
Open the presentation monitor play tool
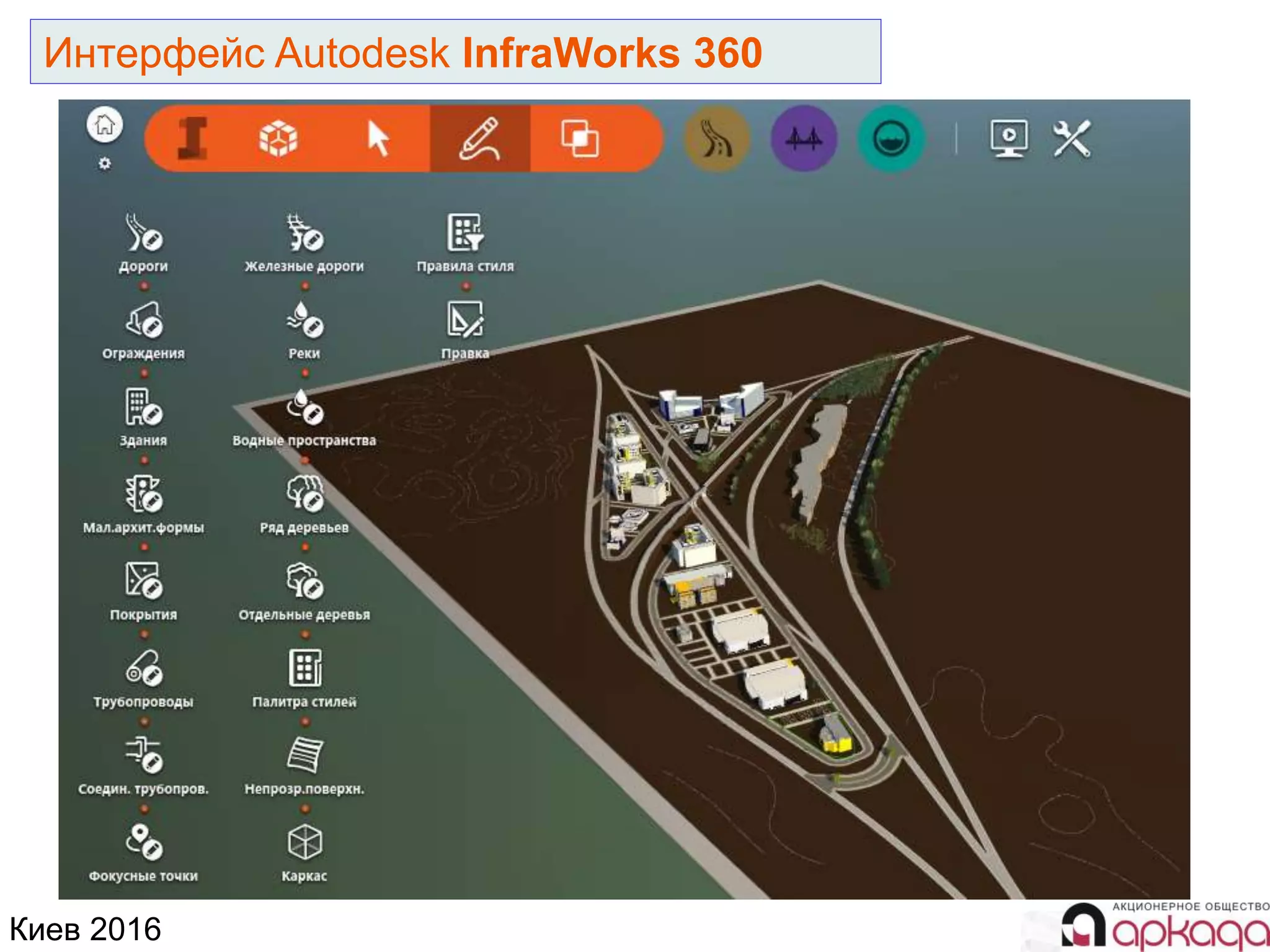[x=1009, y=138]
